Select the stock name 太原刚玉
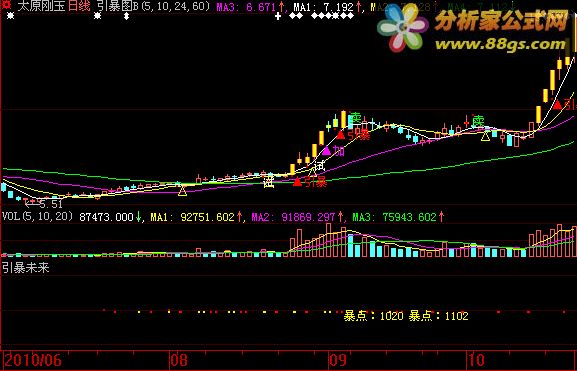 pyautogui.click(x=41, y=6)
